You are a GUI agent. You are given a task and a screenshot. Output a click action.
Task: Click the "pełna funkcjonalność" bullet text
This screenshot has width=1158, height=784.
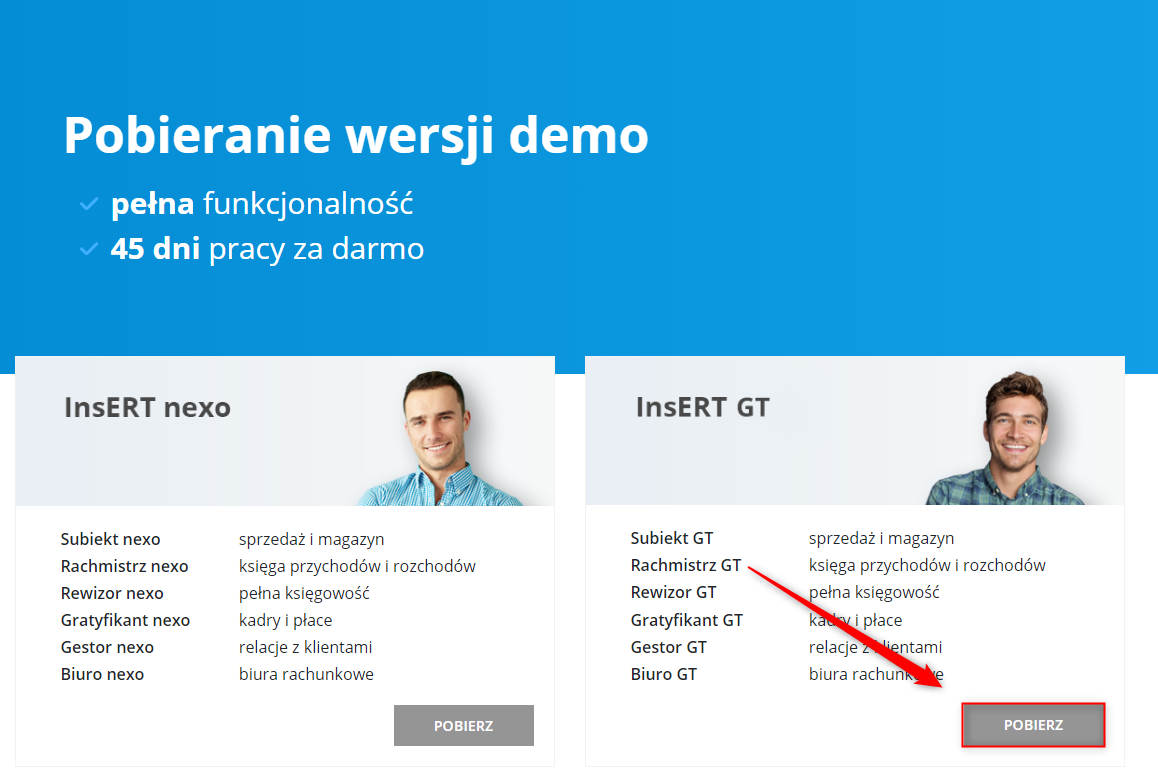[x=262, y=204]
